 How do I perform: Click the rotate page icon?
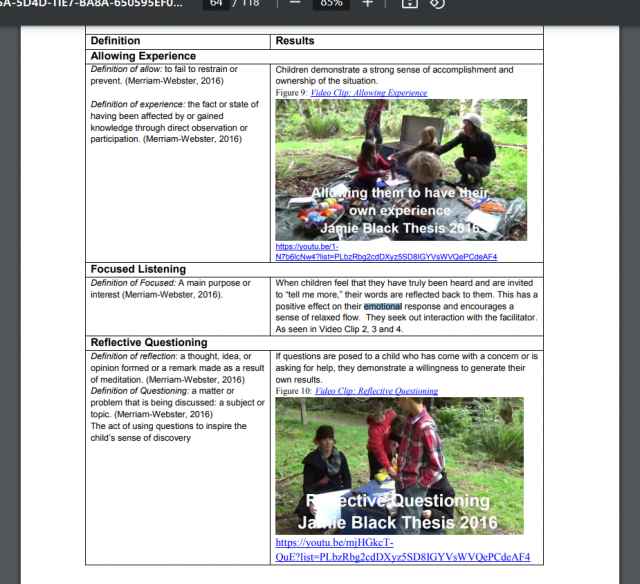(437, 4)
